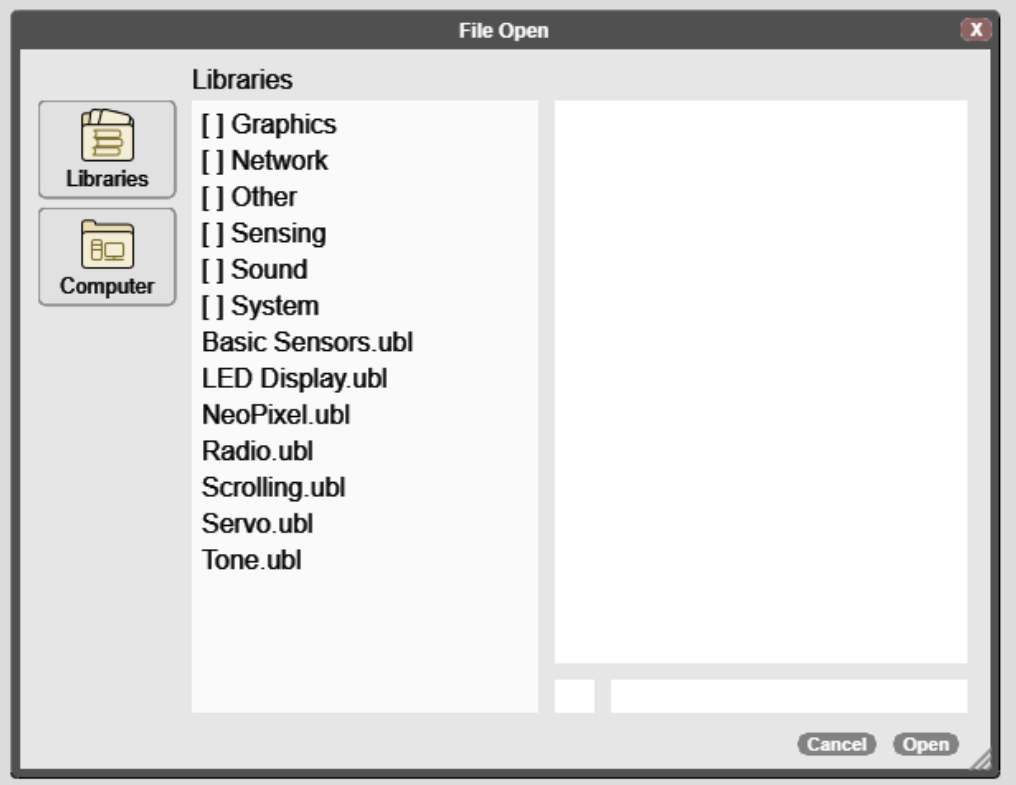Click the wide text field above the Cancel button

tap(788, 696)
